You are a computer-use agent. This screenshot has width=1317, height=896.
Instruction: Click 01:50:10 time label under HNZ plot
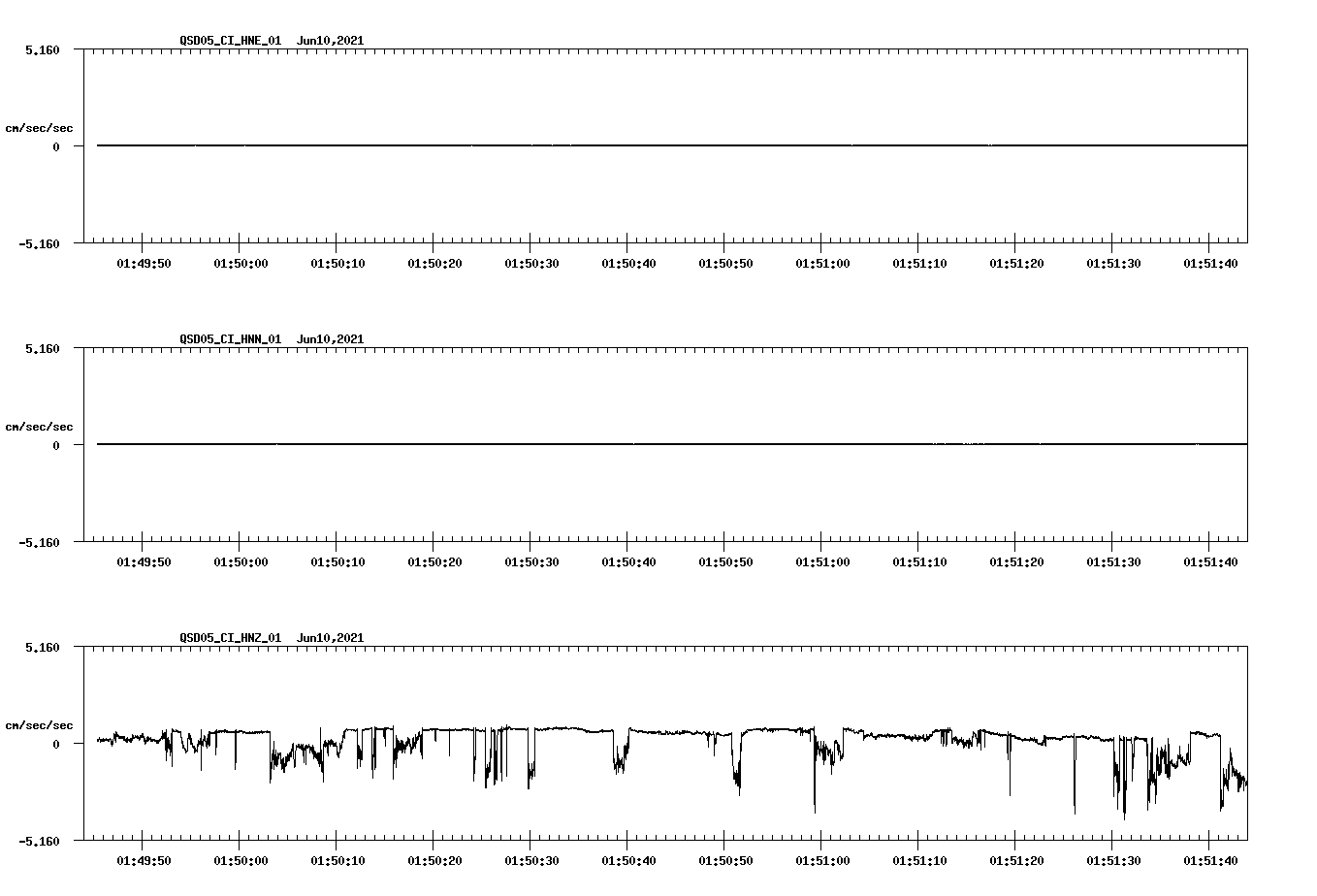click(x=337, y=860)
